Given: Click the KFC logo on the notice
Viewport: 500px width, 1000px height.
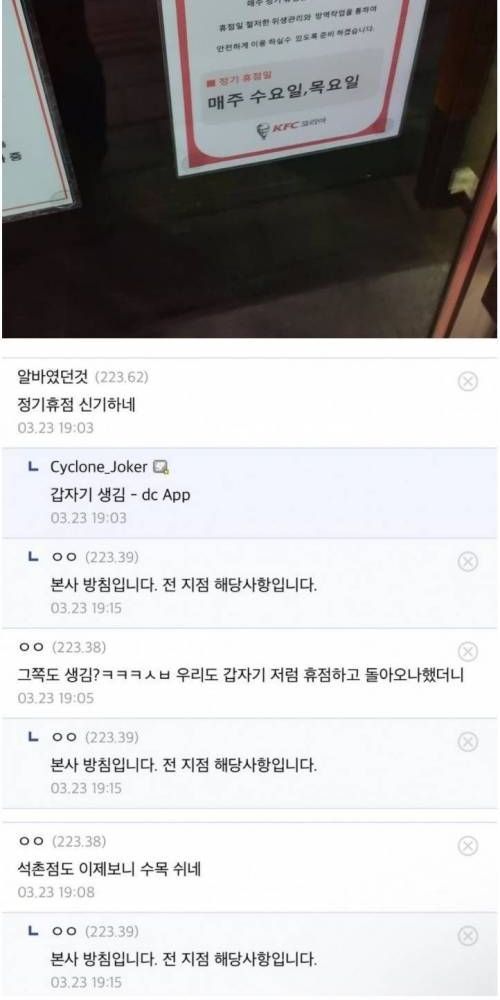Looking at the screenshot, I should click(x=292, y=128).
